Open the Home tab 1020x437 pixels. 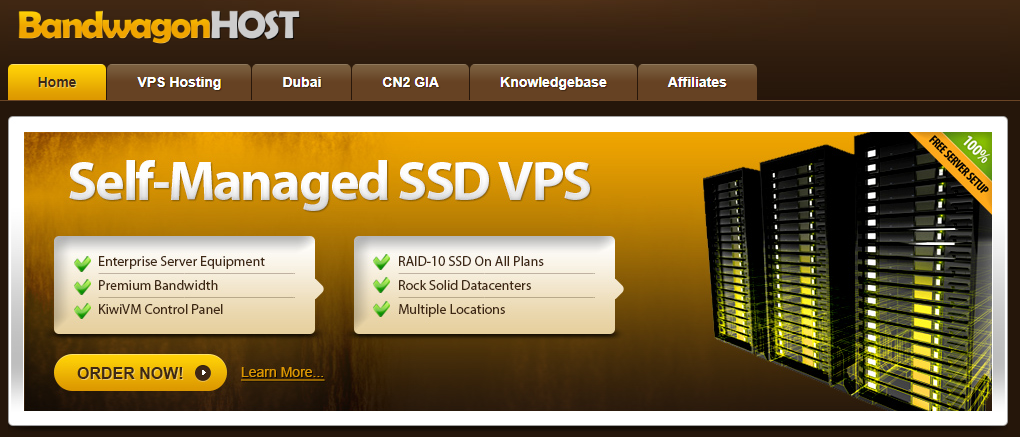click(57, 83)
